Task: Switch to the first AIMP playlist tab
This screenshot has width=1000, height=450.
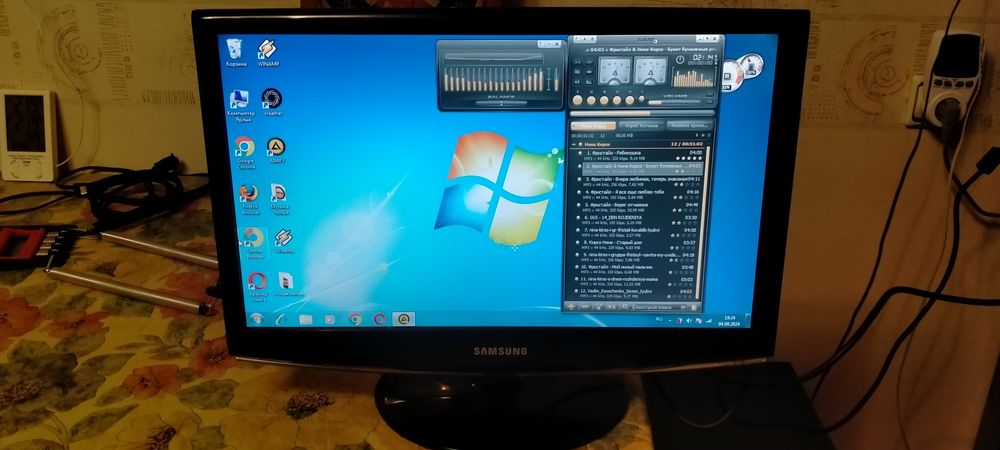Action: coord(593,126)
